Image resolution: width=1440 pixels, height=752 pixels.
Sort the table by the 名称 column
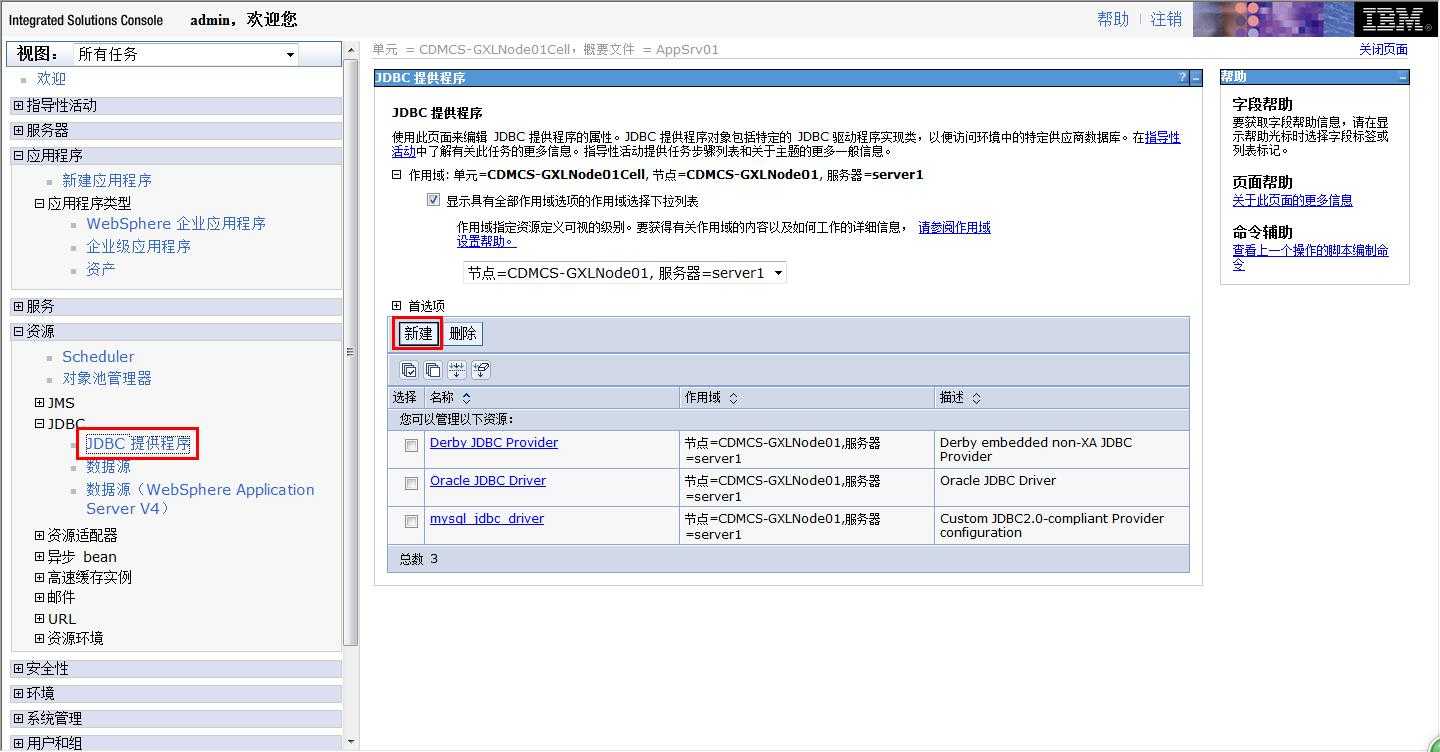[x=466, y=398]
